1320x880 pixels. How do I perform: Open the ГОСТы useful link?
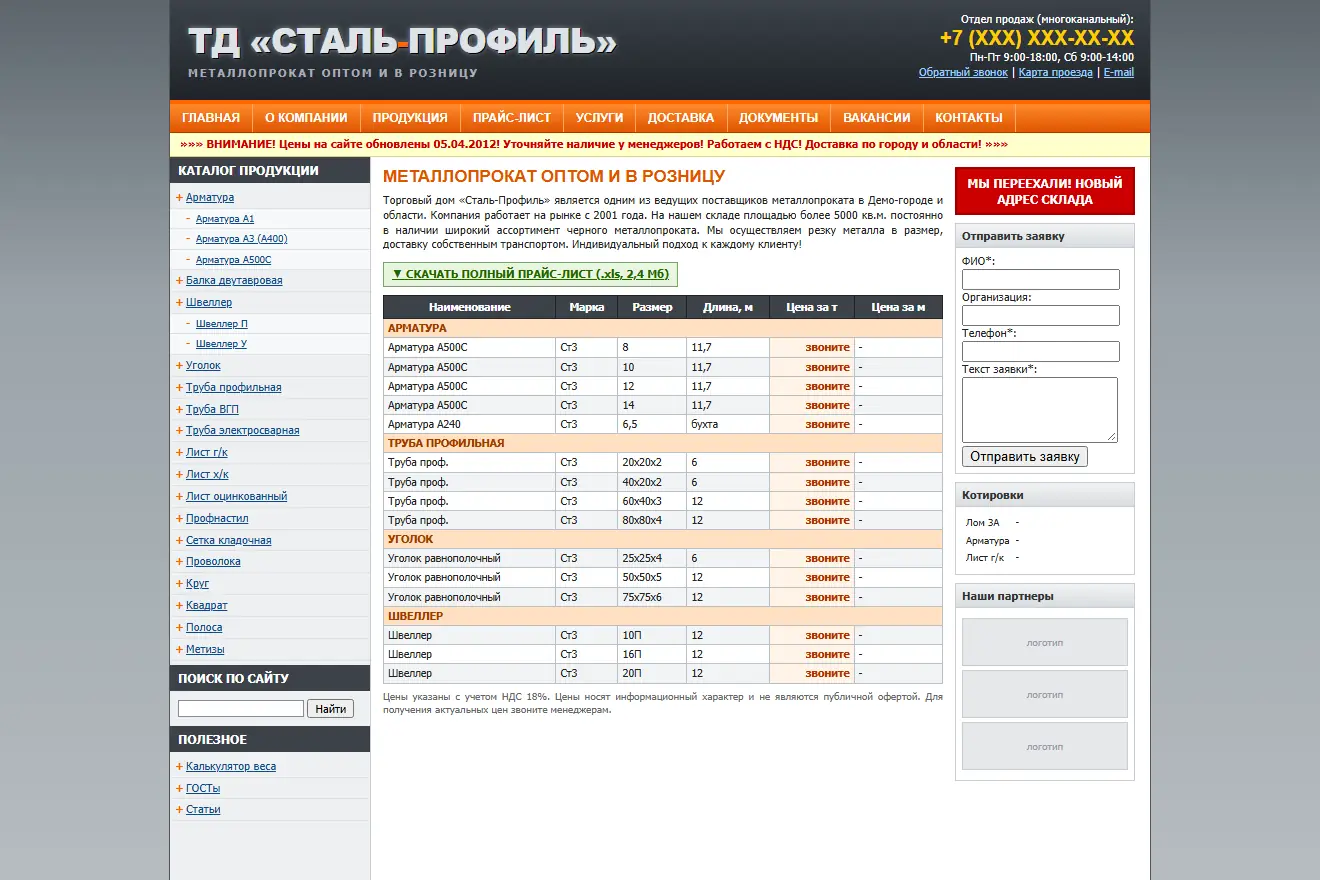tap(203, 788)
